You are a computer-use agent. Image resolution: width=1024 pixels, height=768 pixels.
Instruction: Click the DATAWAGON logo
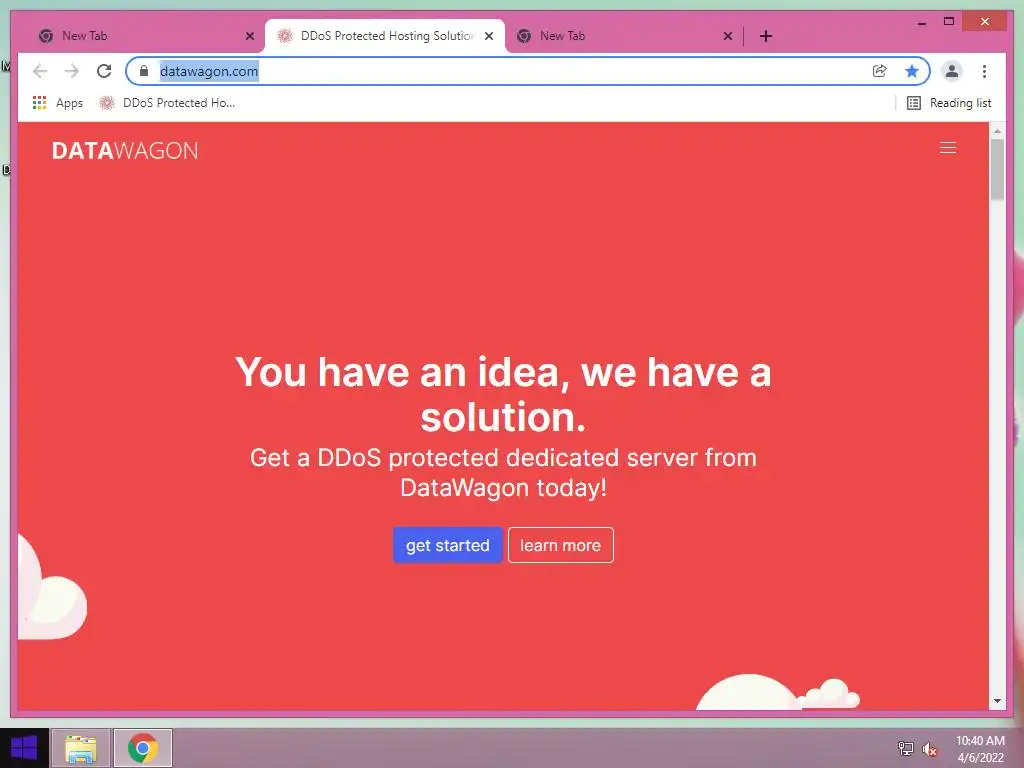(x=125, y=151)
